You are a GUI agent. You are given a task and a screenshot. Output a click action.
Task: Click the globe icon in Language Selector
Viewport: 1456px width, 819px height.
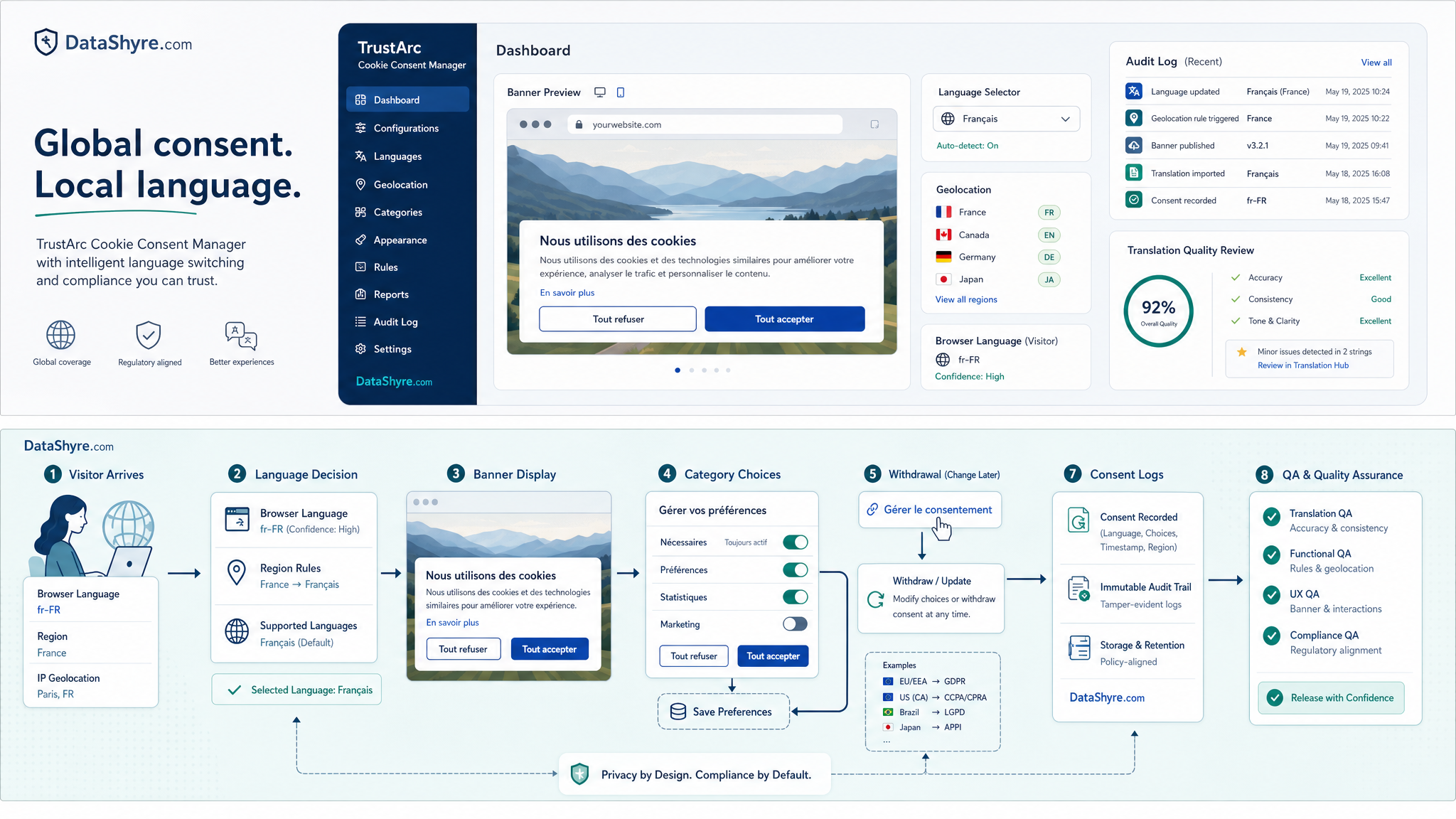click(x=948, y=119)
